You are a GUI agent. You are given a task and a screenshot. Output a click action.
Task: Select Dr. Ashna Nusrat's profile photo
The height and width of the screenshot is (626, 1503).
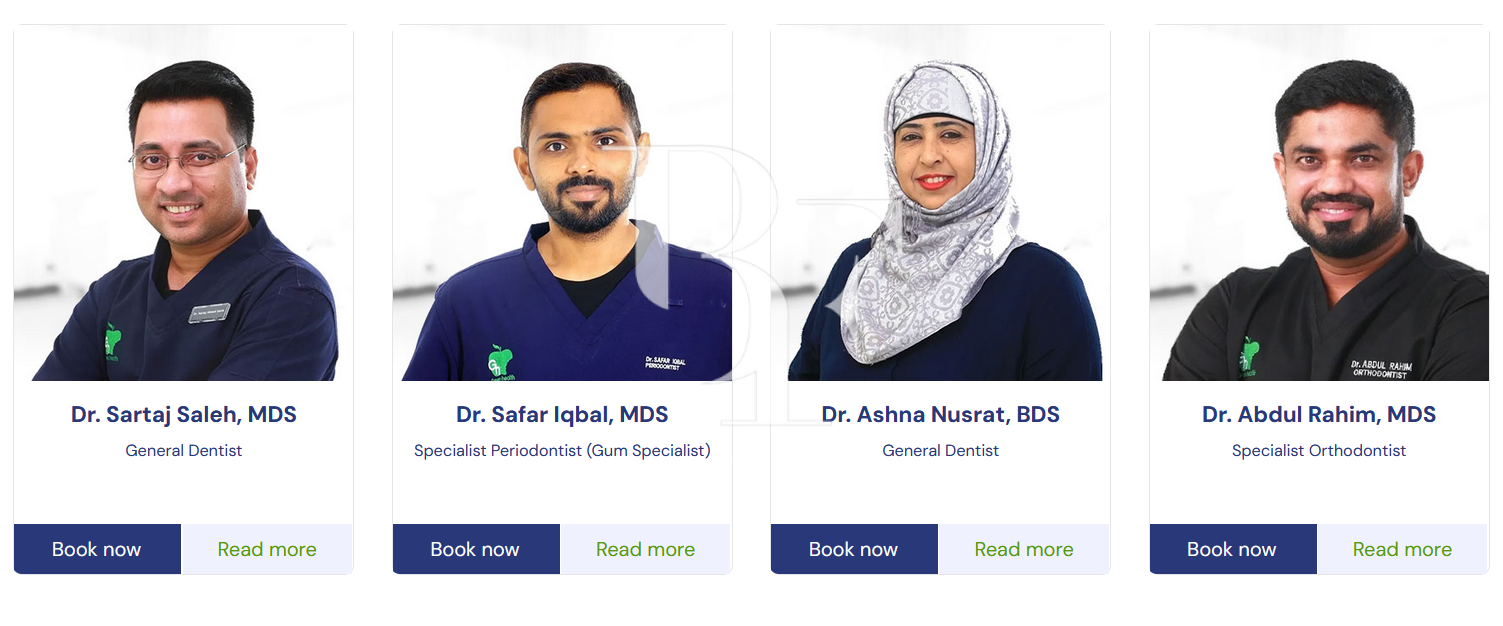click(940, 203)
